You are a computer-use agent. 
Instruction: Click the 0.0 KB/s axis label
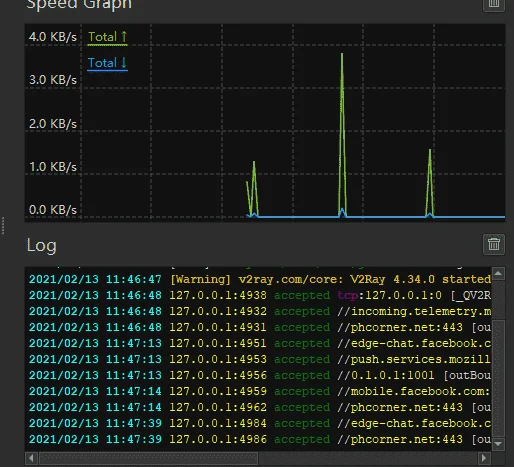click(x=53, y=210)
